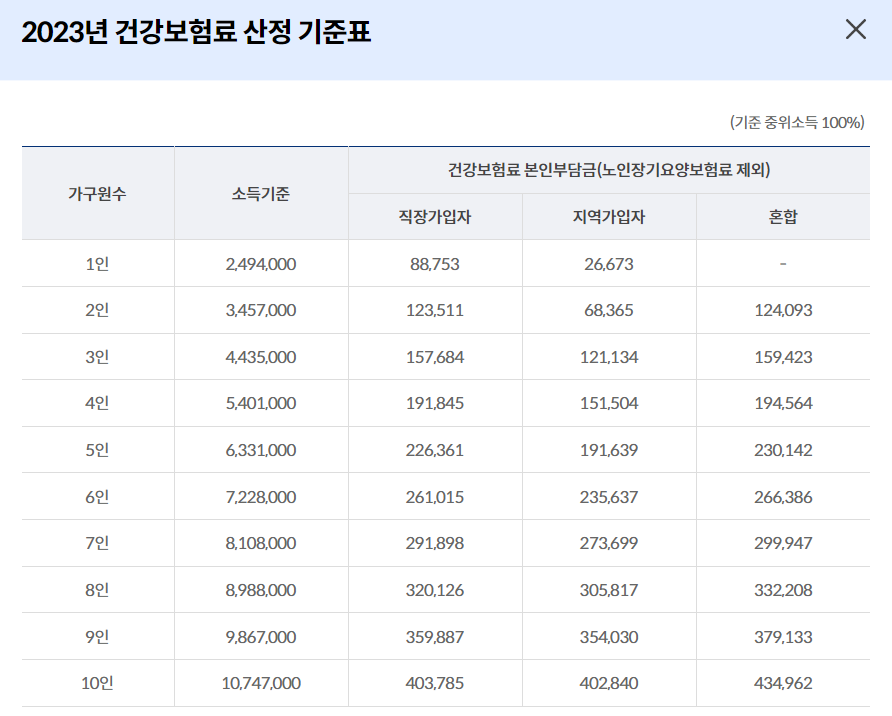Select income value 7,228,000
The image size is (892, 716).
[x=261, y=497]
